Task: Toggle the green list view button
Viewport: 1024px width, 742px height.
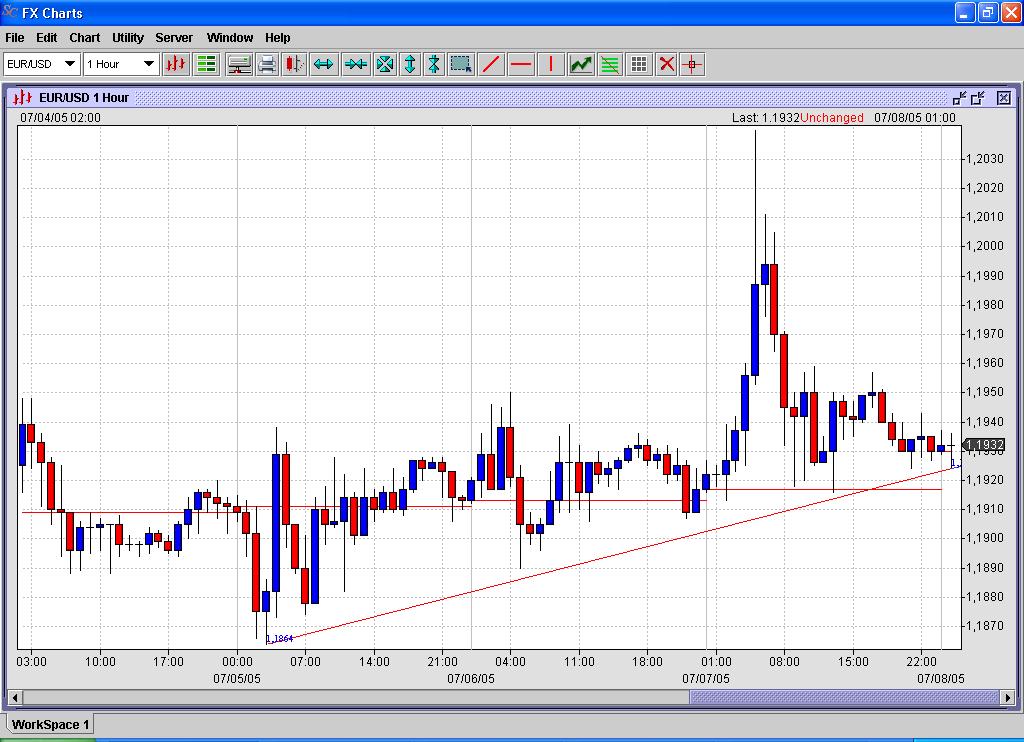Action: point(206,64)
